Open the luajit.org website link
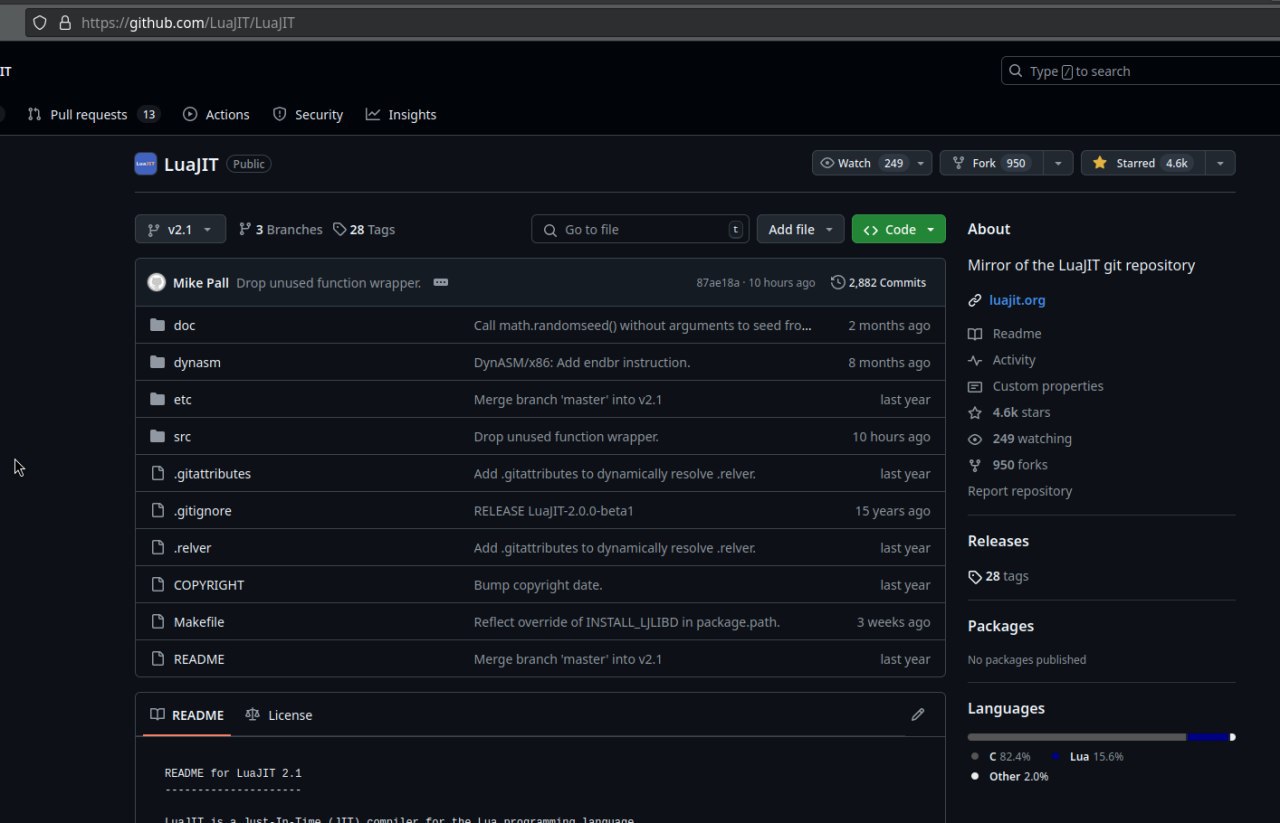Image resolution: width=1280 pixels, height=823 pixels. pos(1016,300)
